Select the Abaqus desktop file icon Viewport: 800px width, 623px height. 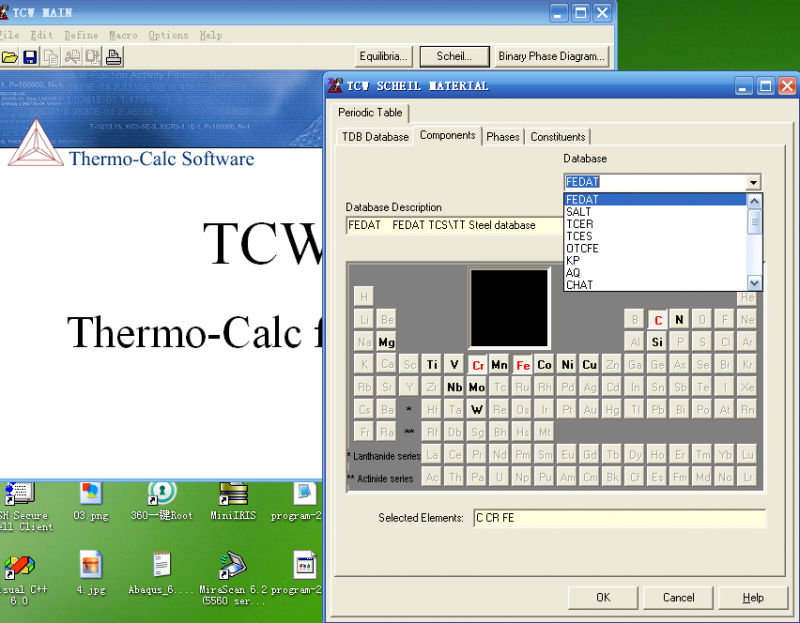(x=160, y=572)
